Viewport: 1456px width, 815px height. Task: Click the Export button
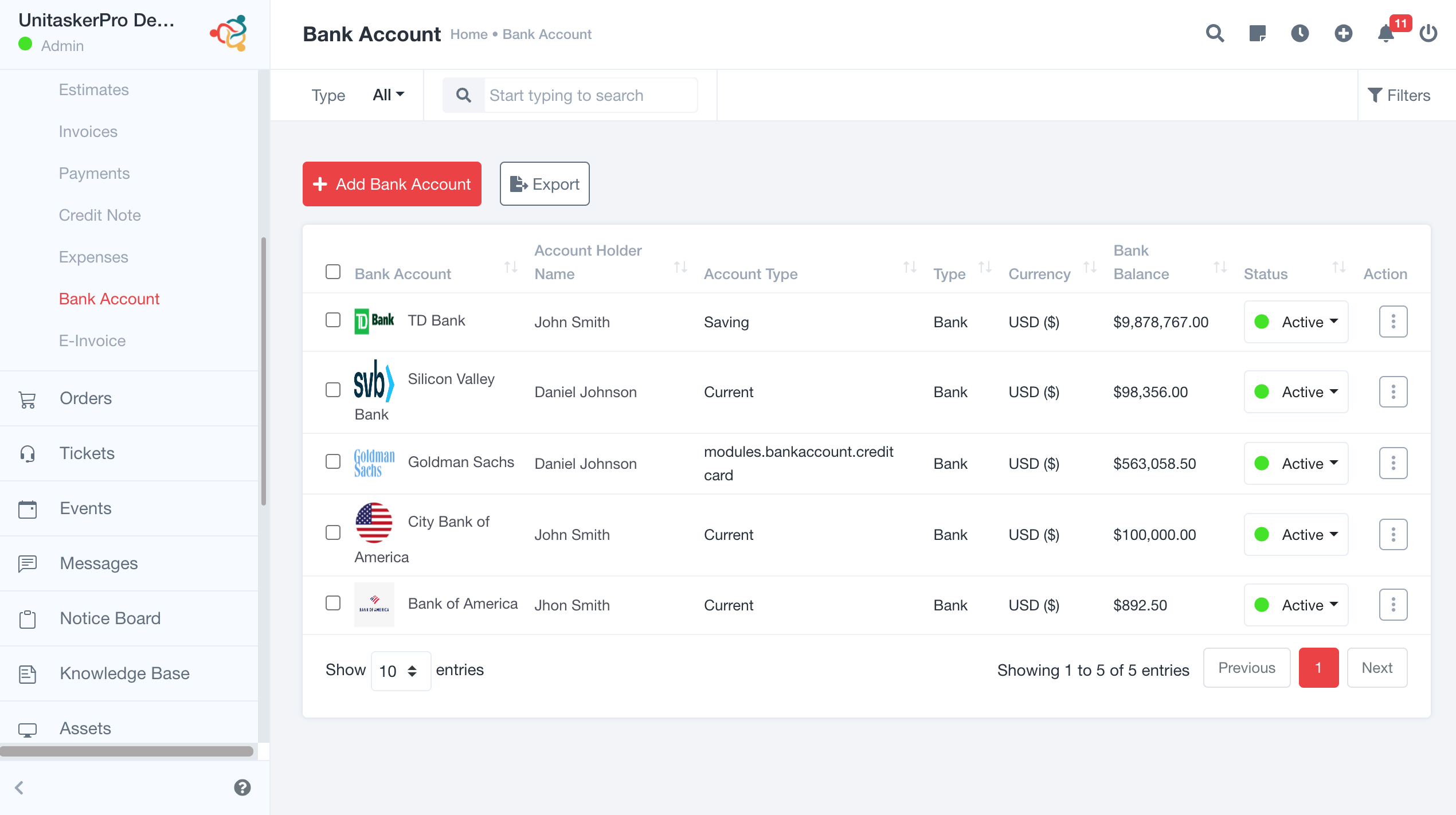[545, 184]
